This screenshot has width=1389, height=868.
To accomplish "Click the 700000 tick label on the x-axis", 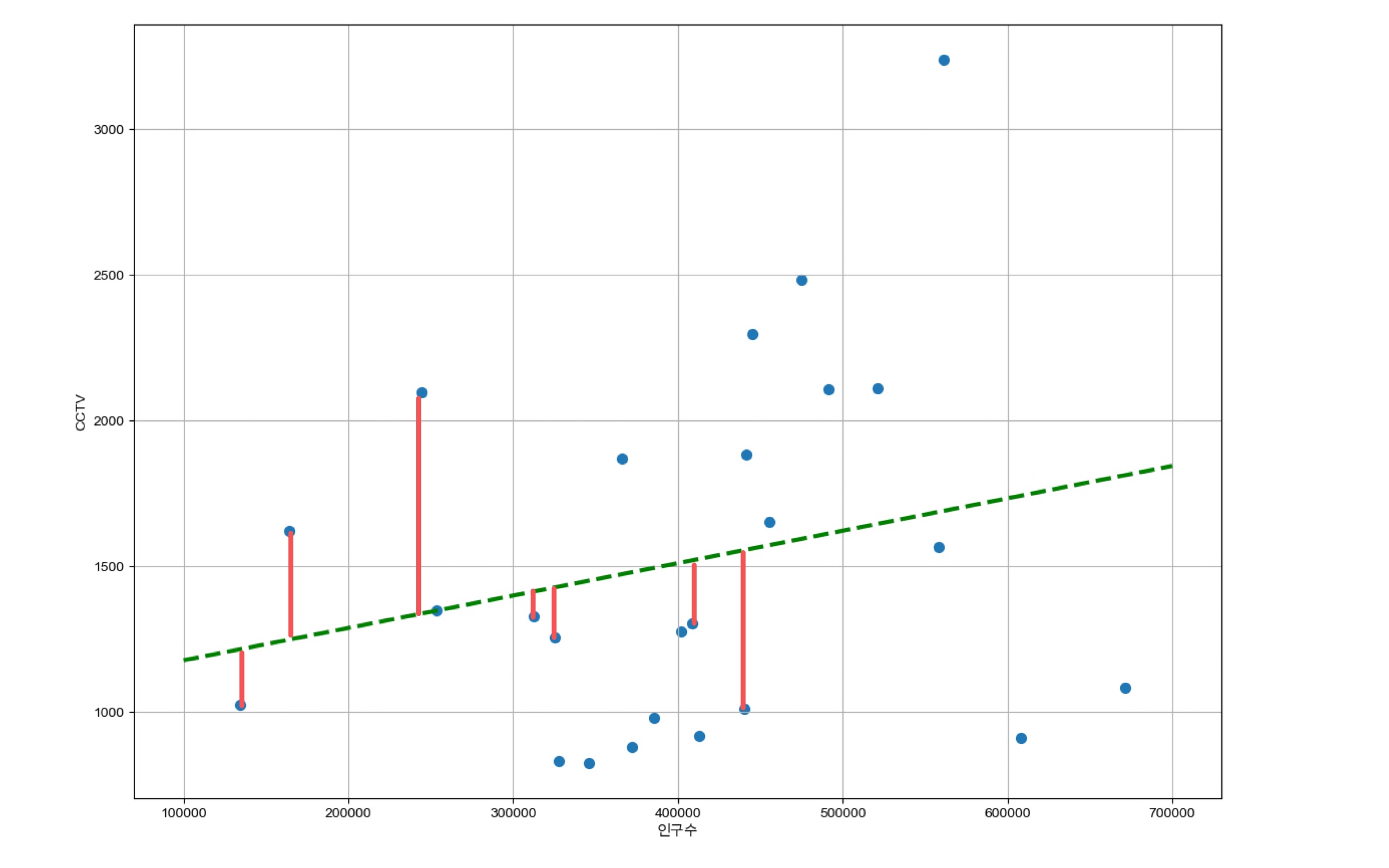I will [1171, 813].
